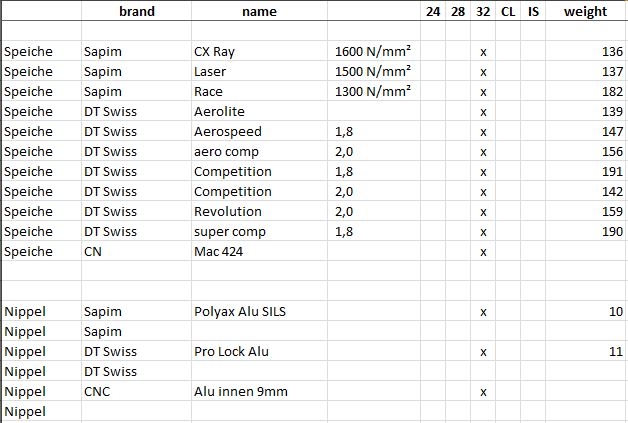Click the weight cell showing 191
Screen dimensions: 628x423
click(586, 171)
